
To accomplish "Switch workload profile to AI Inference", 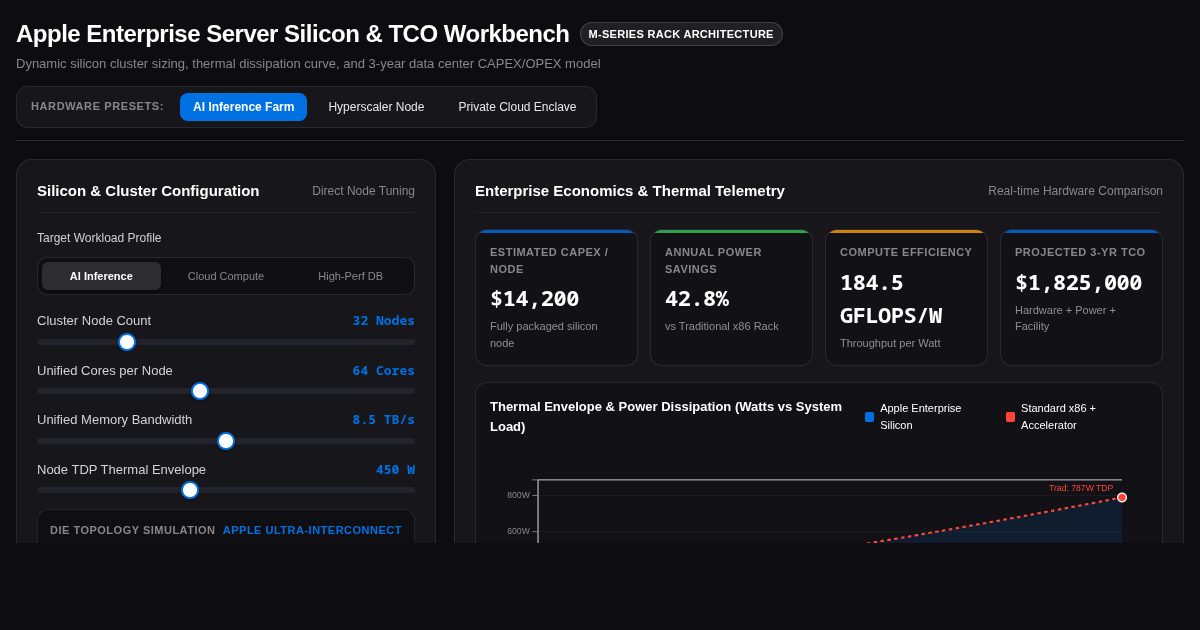I will pos(101,276).
